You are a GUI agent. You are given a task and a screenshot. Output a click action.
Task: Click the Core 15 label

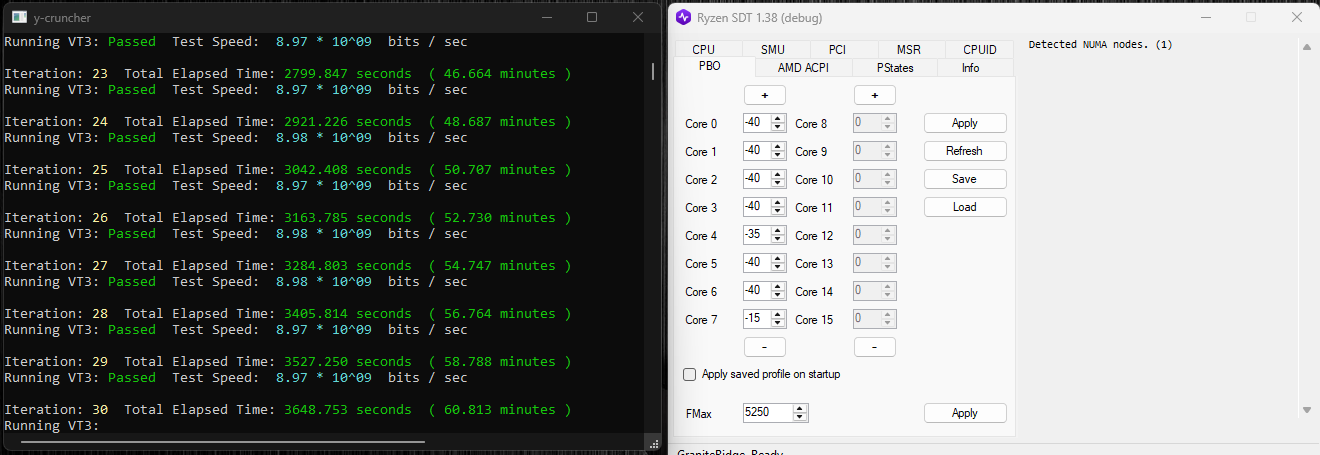[x=814, y=320]
